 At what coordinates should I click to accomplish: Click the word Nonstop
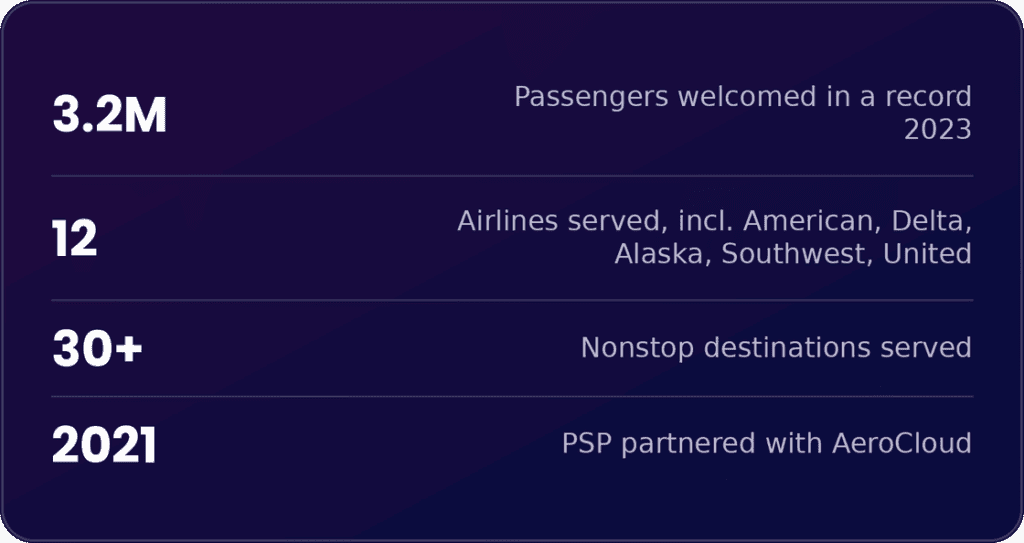[637, 348]
